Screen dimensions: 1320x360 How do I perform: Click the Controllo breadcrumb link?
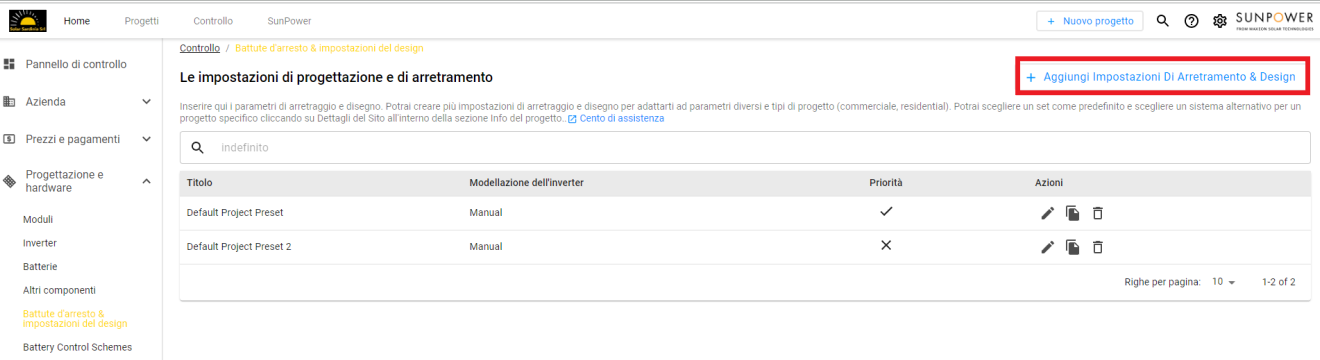[200, 48]
